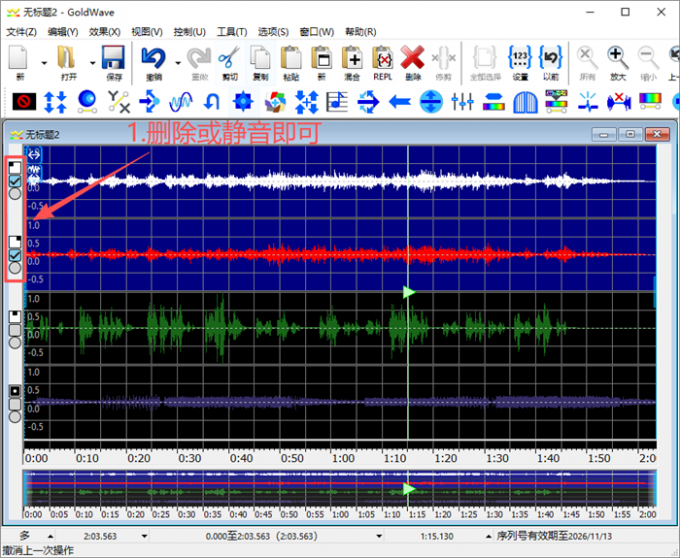680x558 pixels.
Task: Open the length 2:03.563 dropdown arrow
Action: click(x=144, y=536)
